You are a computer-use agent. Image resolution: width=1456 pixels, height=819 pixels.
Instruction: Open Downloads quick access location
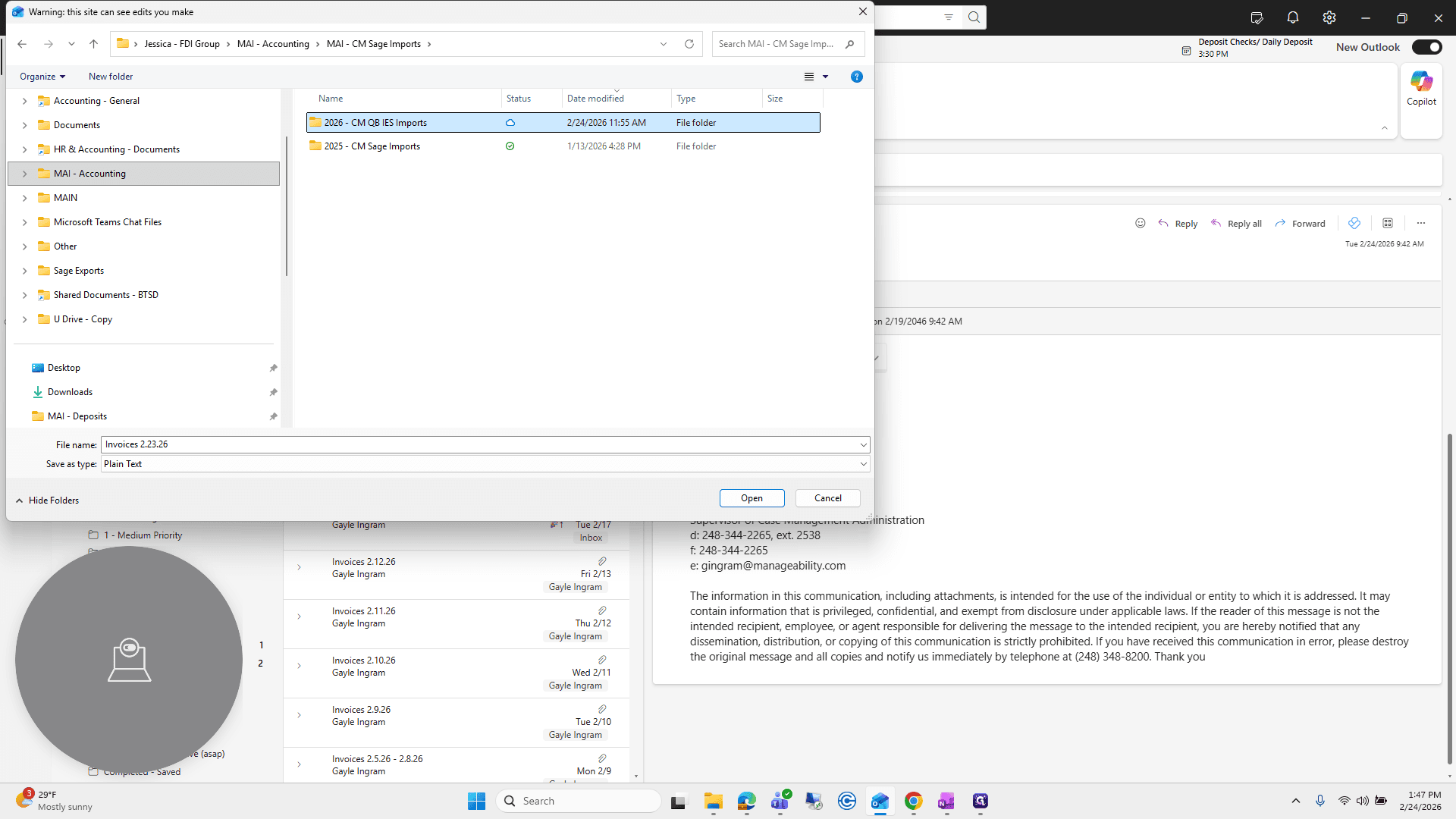click(70, 392)
